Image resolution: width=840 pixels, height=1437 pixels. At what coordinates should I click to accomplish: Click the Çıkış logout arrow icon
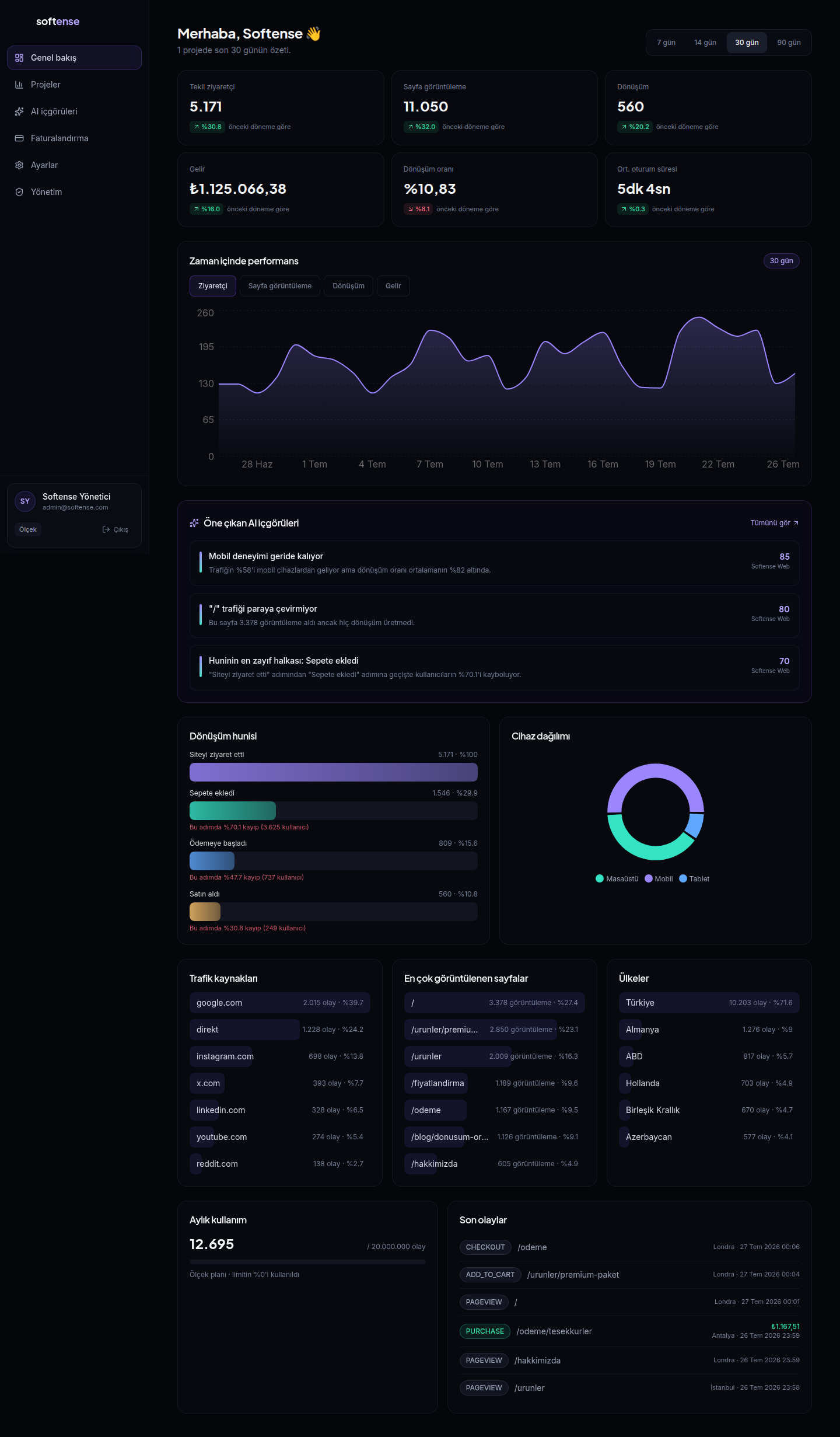pos(106,529)
